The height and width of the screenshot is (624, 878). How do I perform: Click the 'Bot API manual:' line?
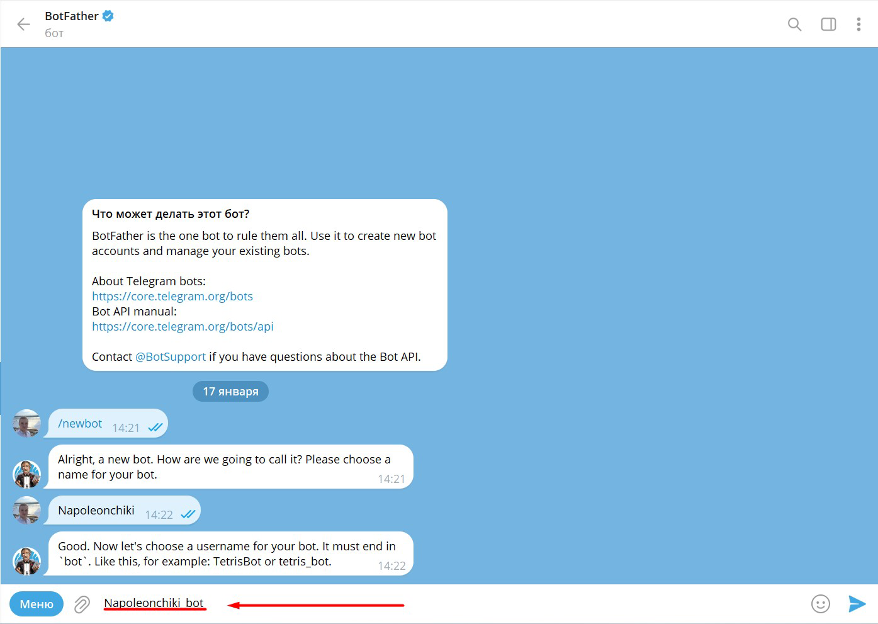pyautogui.click(x=134, y=311)
